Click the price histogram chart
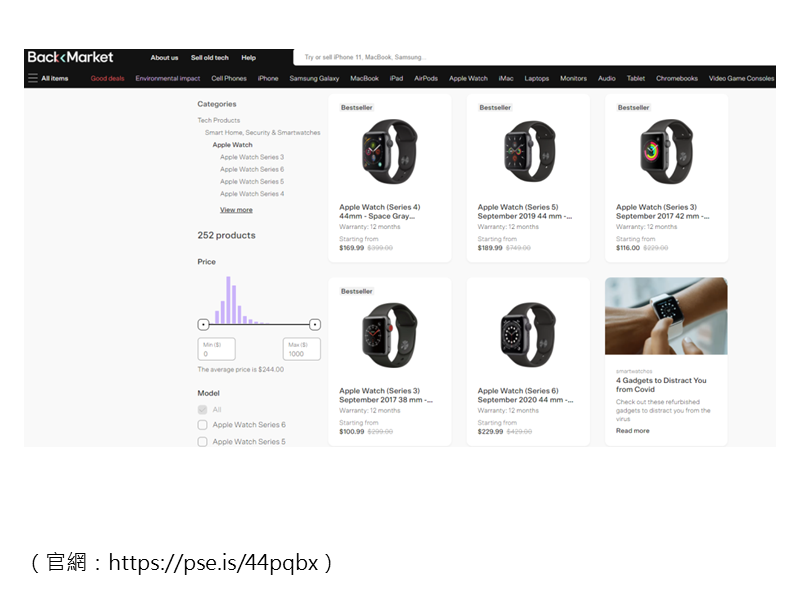This screenshot has height=591, width=786. click(241, 300)
